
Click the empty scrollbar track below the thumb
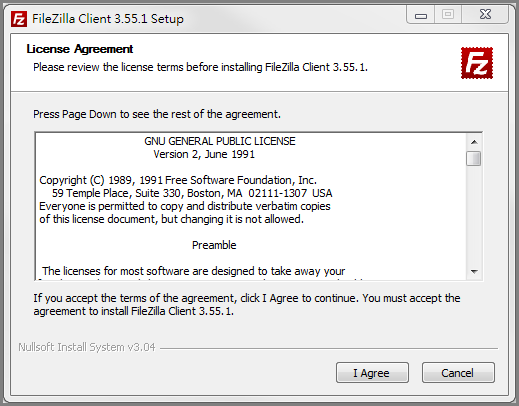click(474, 215)
